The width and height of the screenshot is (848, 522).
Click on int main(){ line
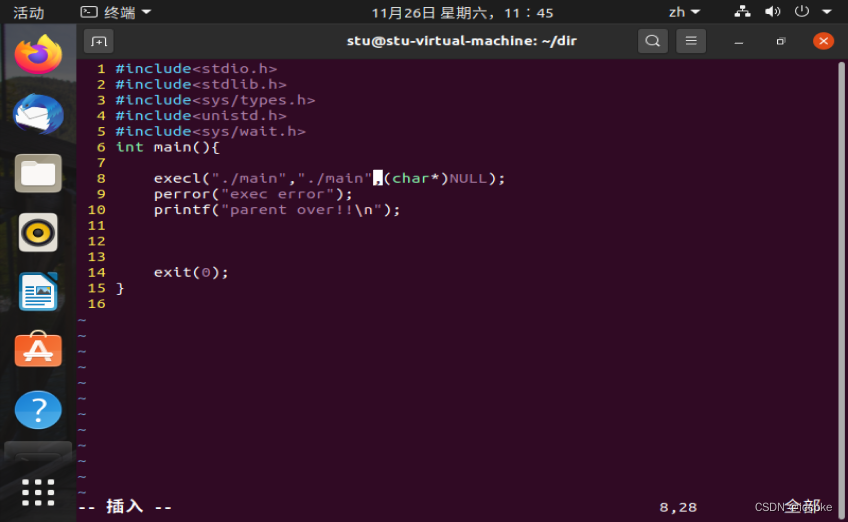[168, 147]
